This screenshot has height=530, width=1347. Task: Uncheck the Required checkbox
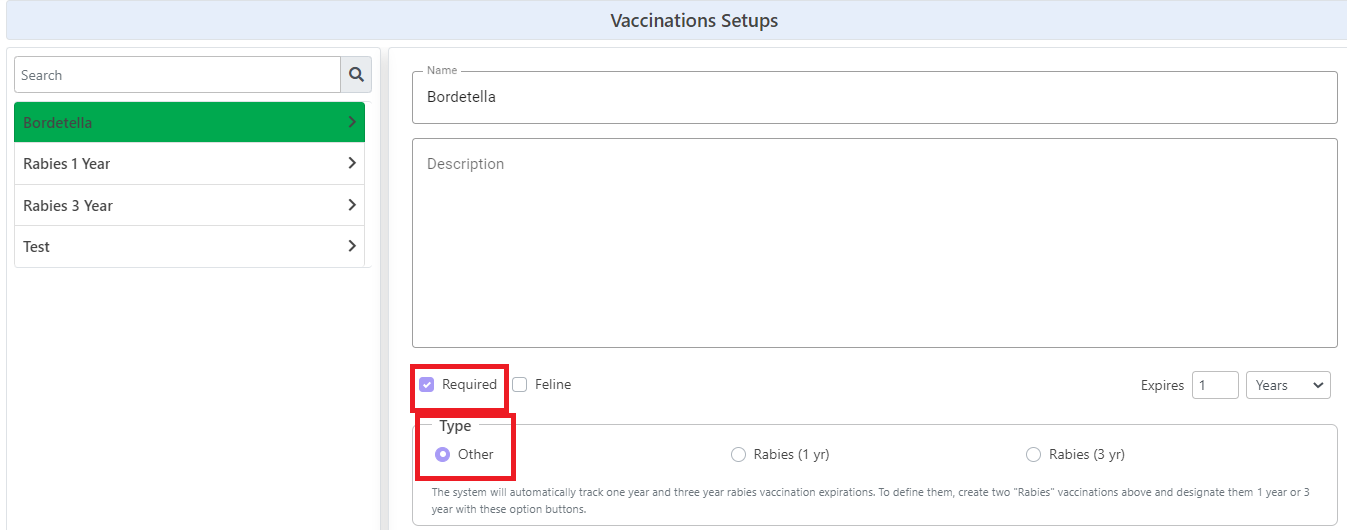(x=427, y=384)
